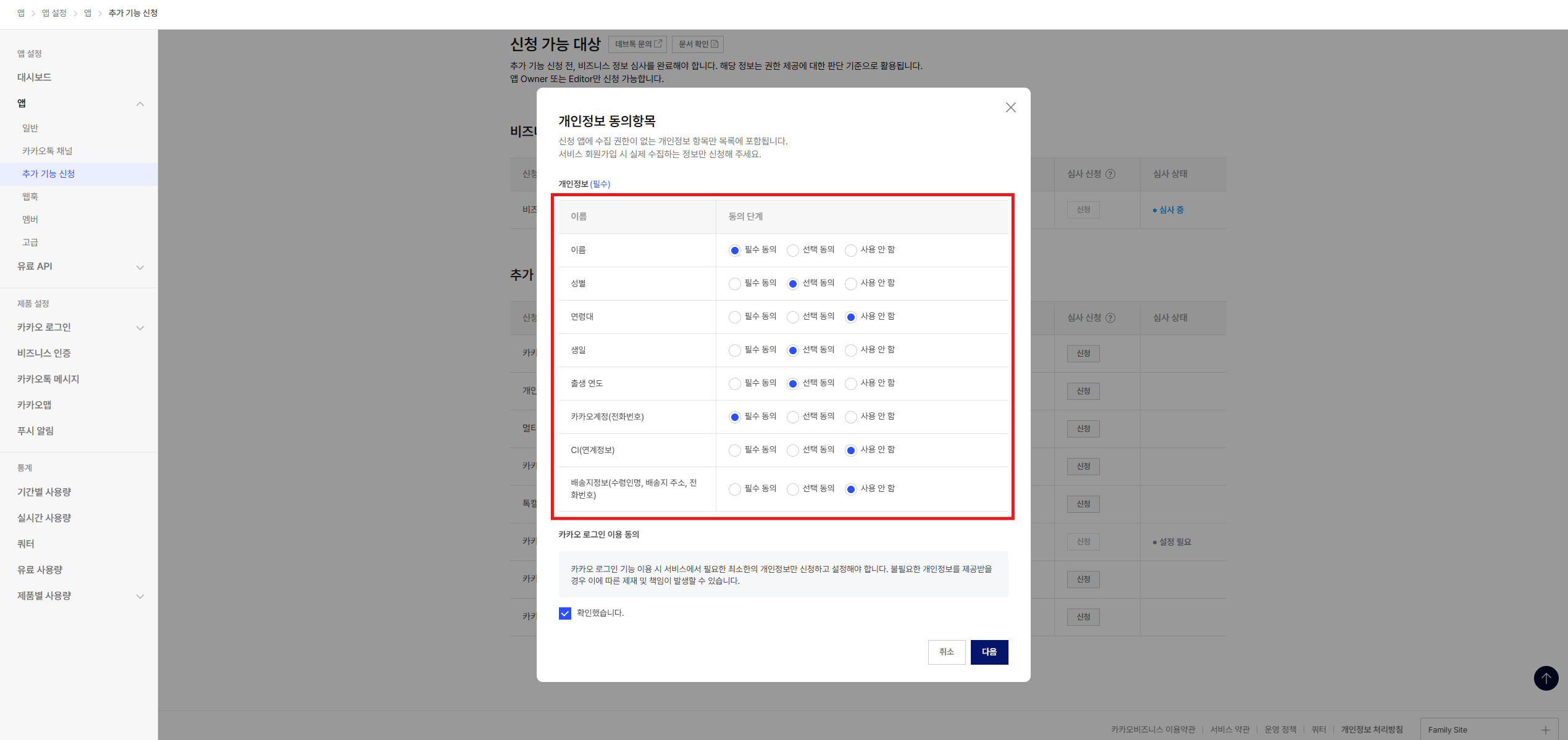
Task: Open 웹훅 sidebar item
Action: [30, 196]
